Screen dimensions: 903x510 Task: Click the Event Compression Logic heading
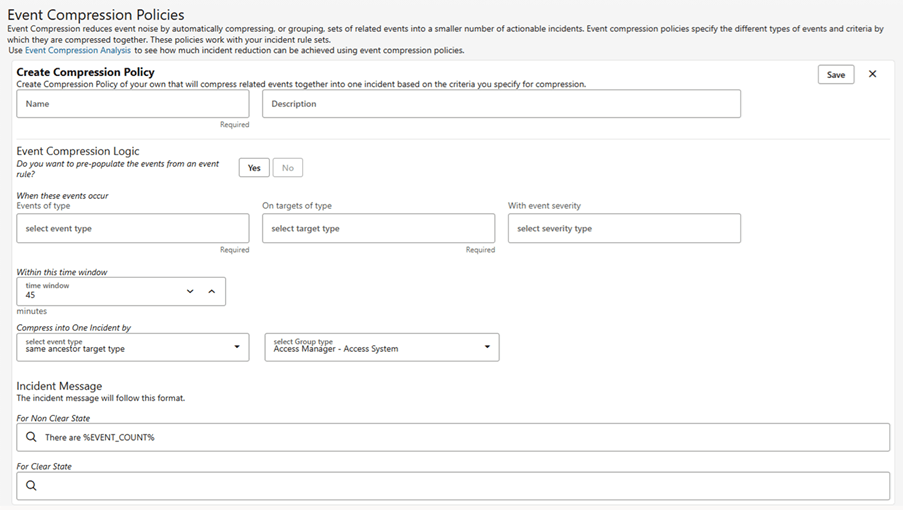(78, 151)
